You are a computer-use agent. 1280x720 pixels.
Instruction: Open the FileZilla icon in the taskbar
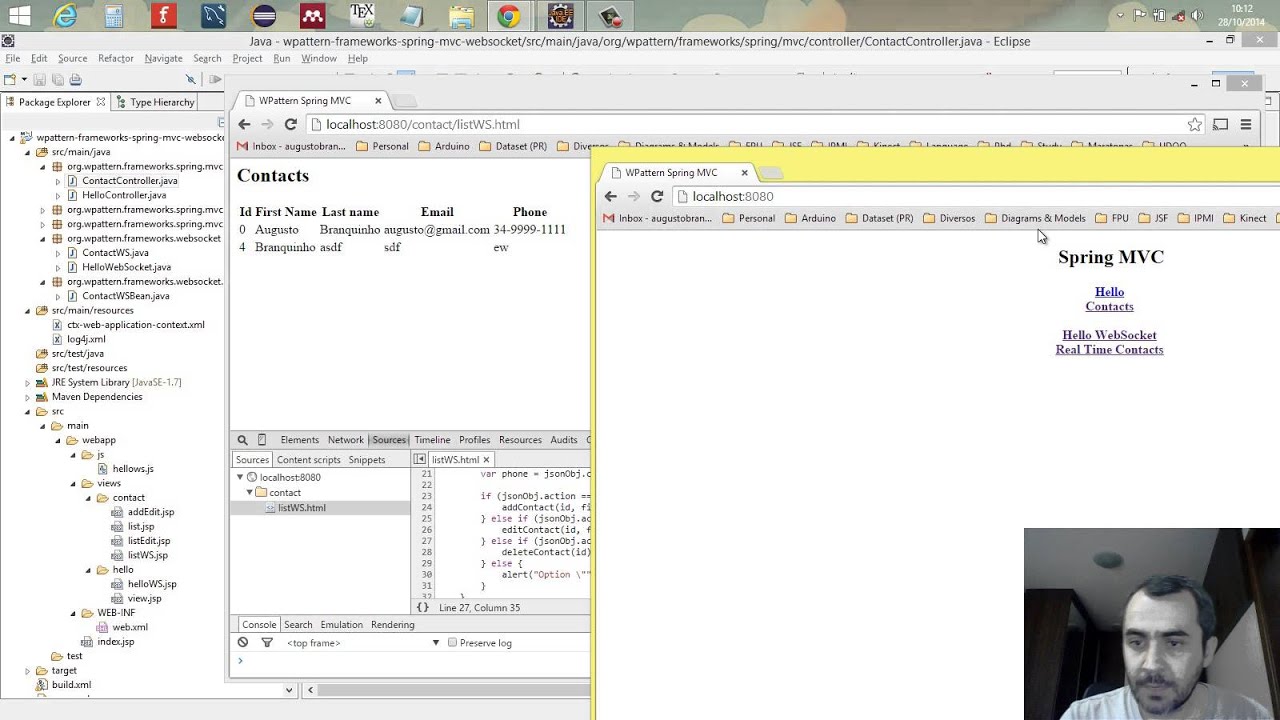(163, 16)
